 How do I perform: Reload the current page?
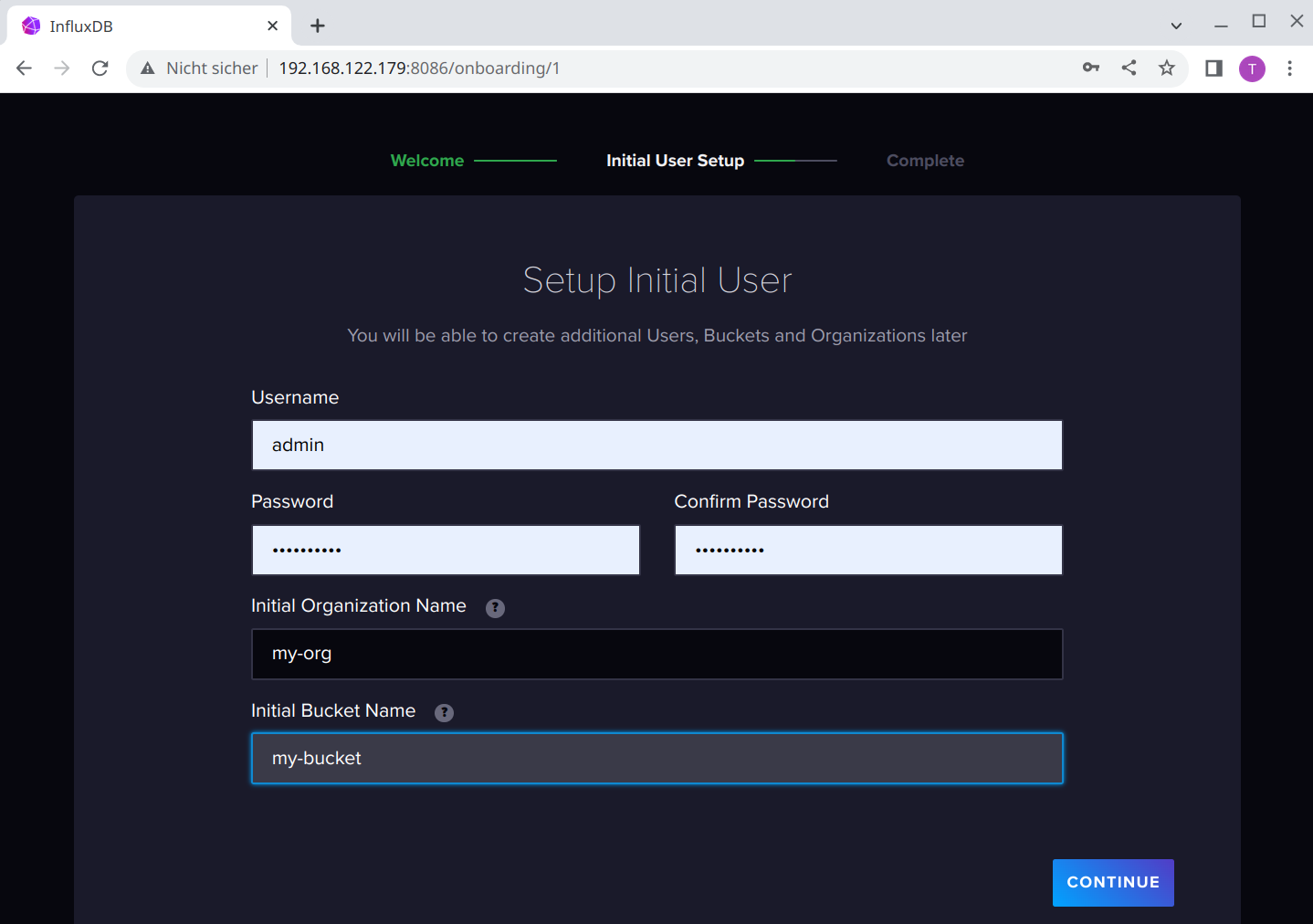100,68
